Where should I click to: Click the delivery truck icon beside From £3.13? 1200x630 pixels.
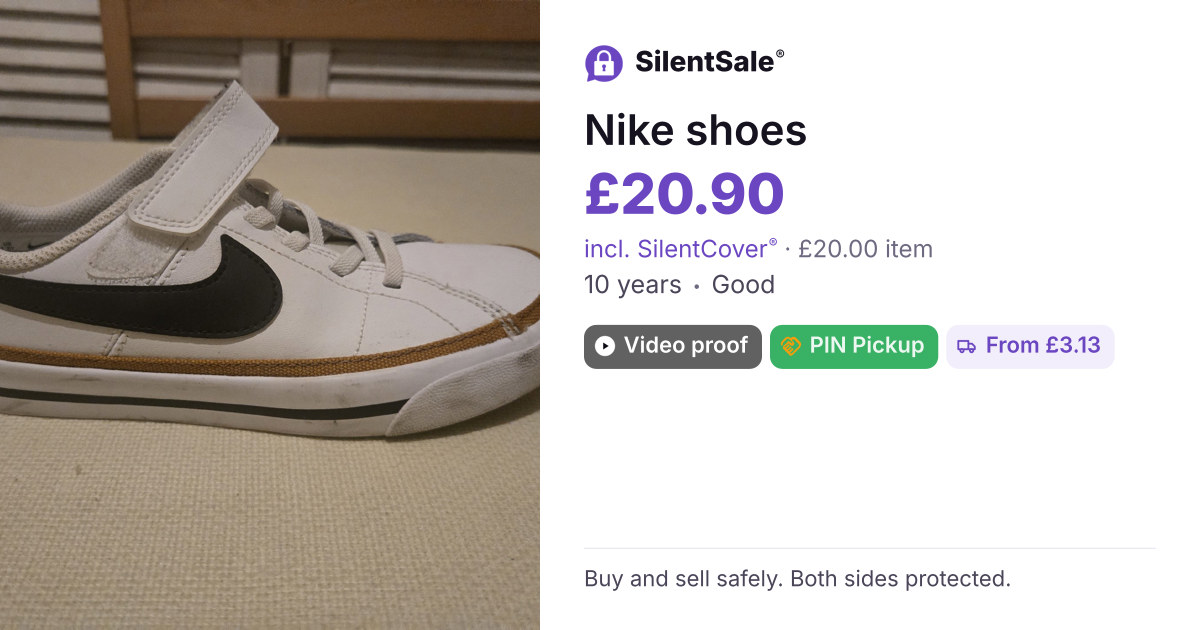coord(967,346)
